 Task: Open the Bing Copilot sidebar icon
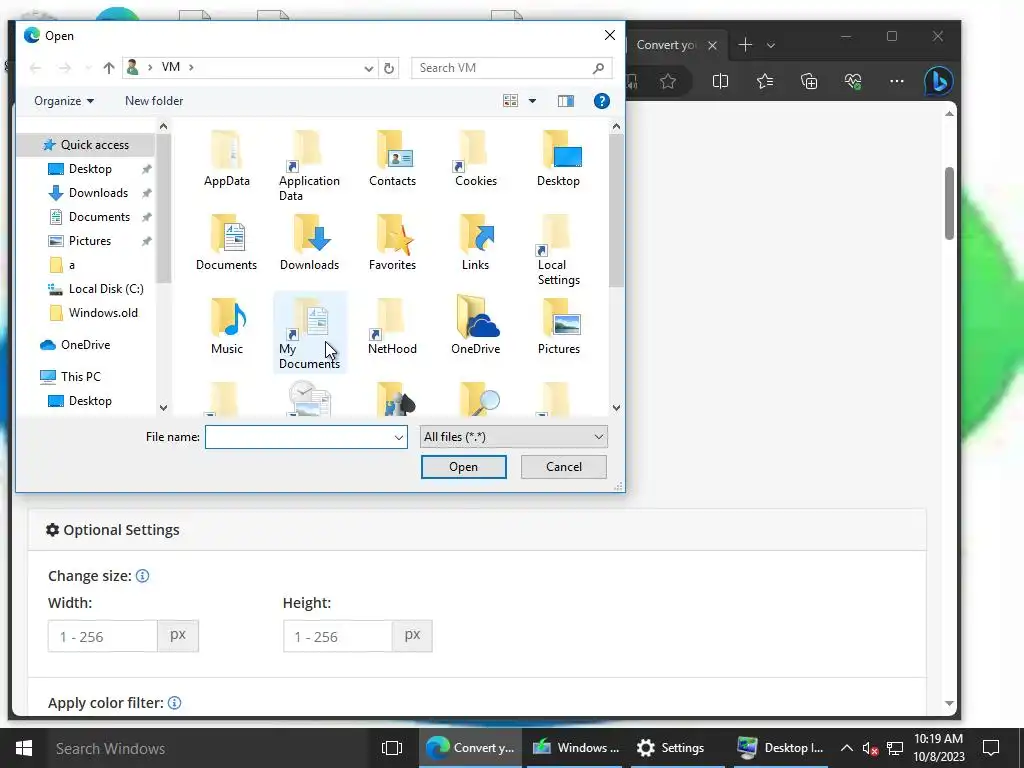tap(939, 82)
